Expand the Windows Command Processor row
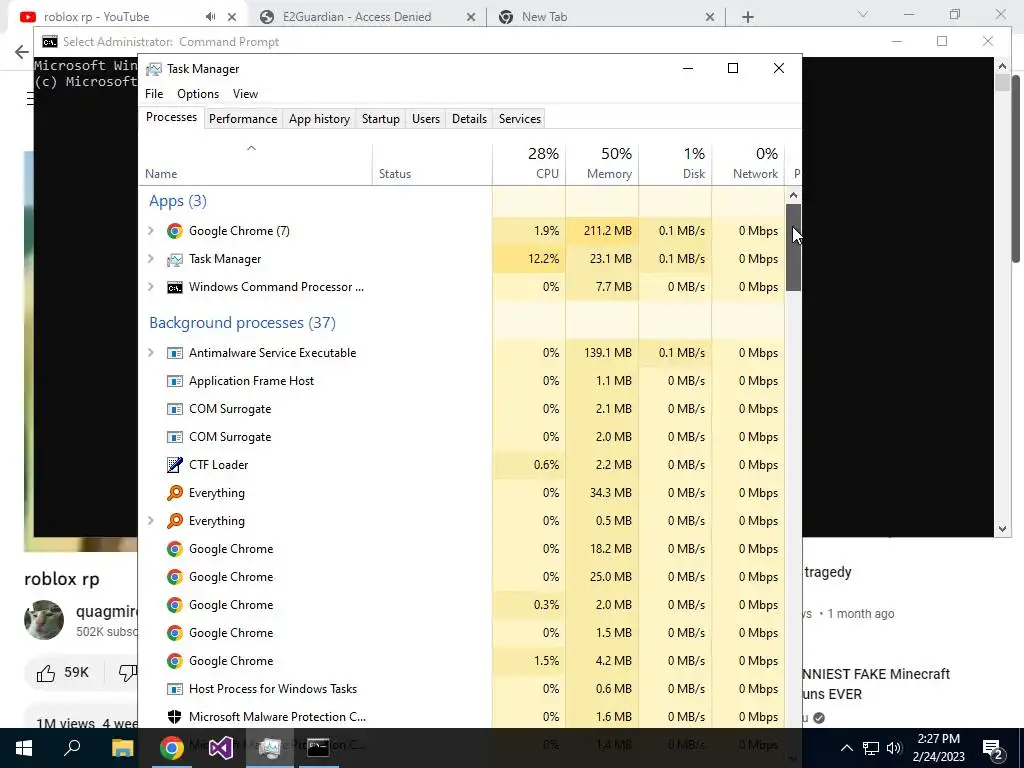 [151, 287]
